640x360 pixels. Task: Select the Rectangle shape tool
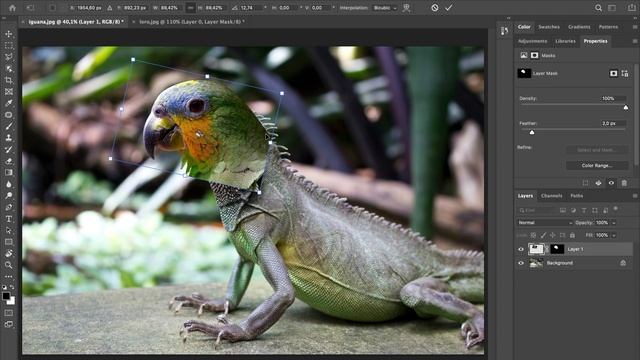coord(9,242)
